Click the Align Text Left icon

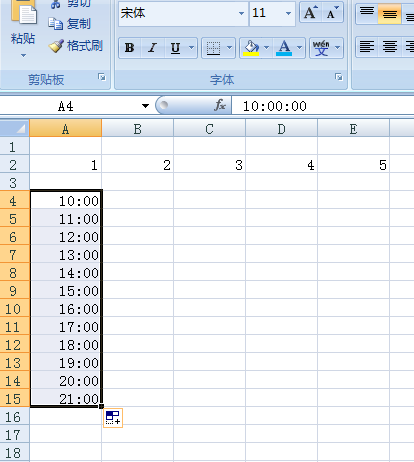click(367, 47)
